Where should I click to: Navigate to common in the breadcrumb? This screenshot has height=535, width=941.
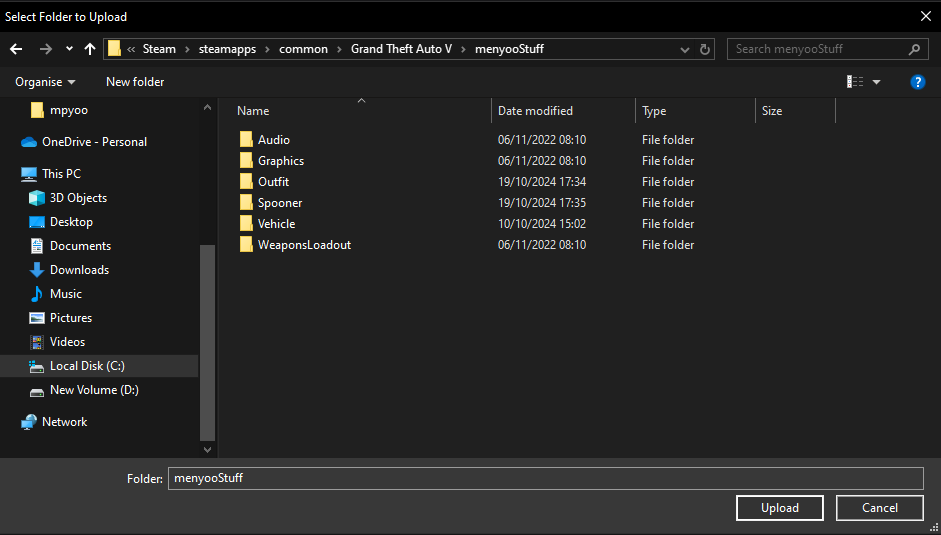304,49
